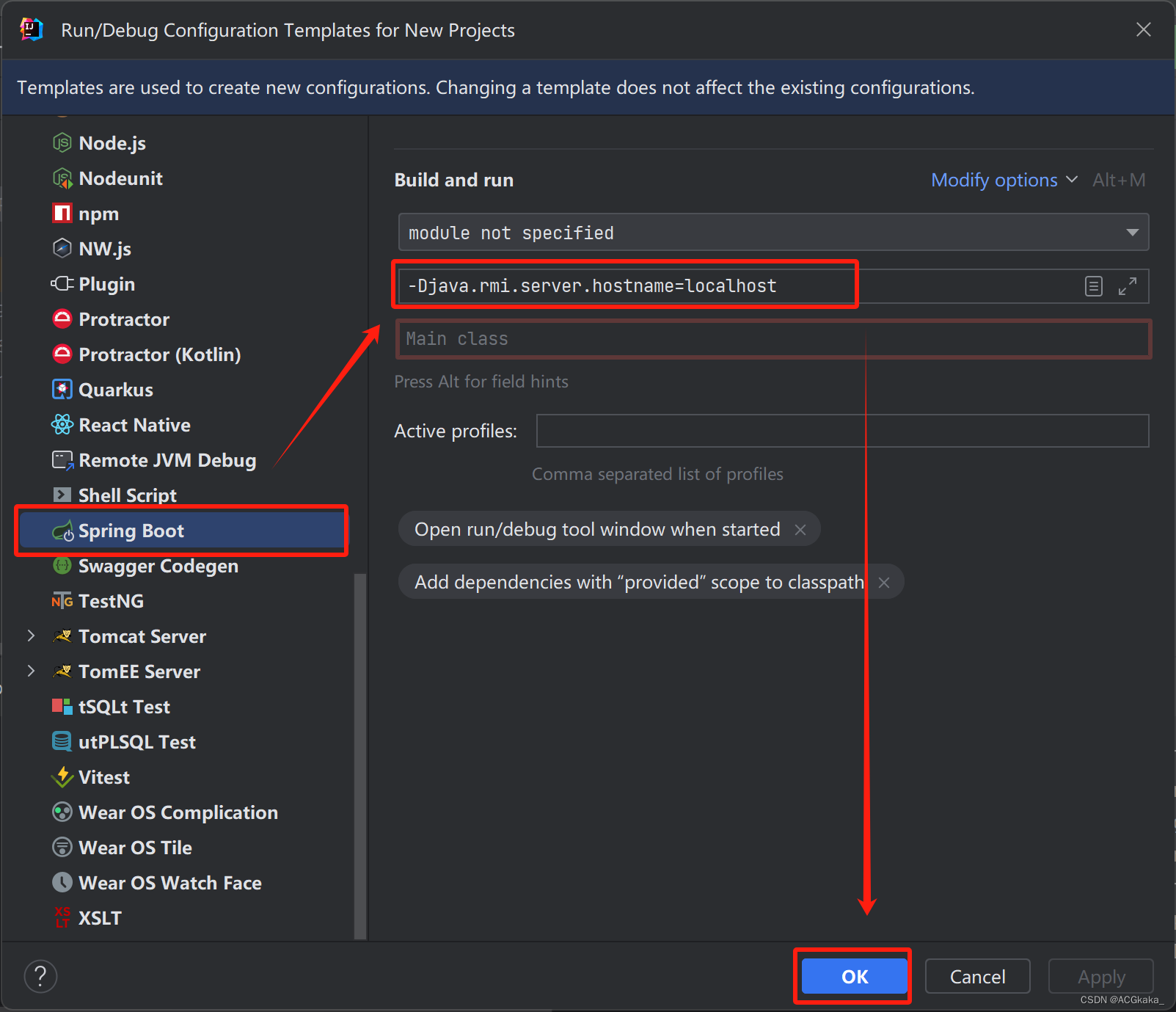This screenshot has height=1012, width=1176.
Task: Click the React Native atom icon
Action: click(x=62, y=425)
